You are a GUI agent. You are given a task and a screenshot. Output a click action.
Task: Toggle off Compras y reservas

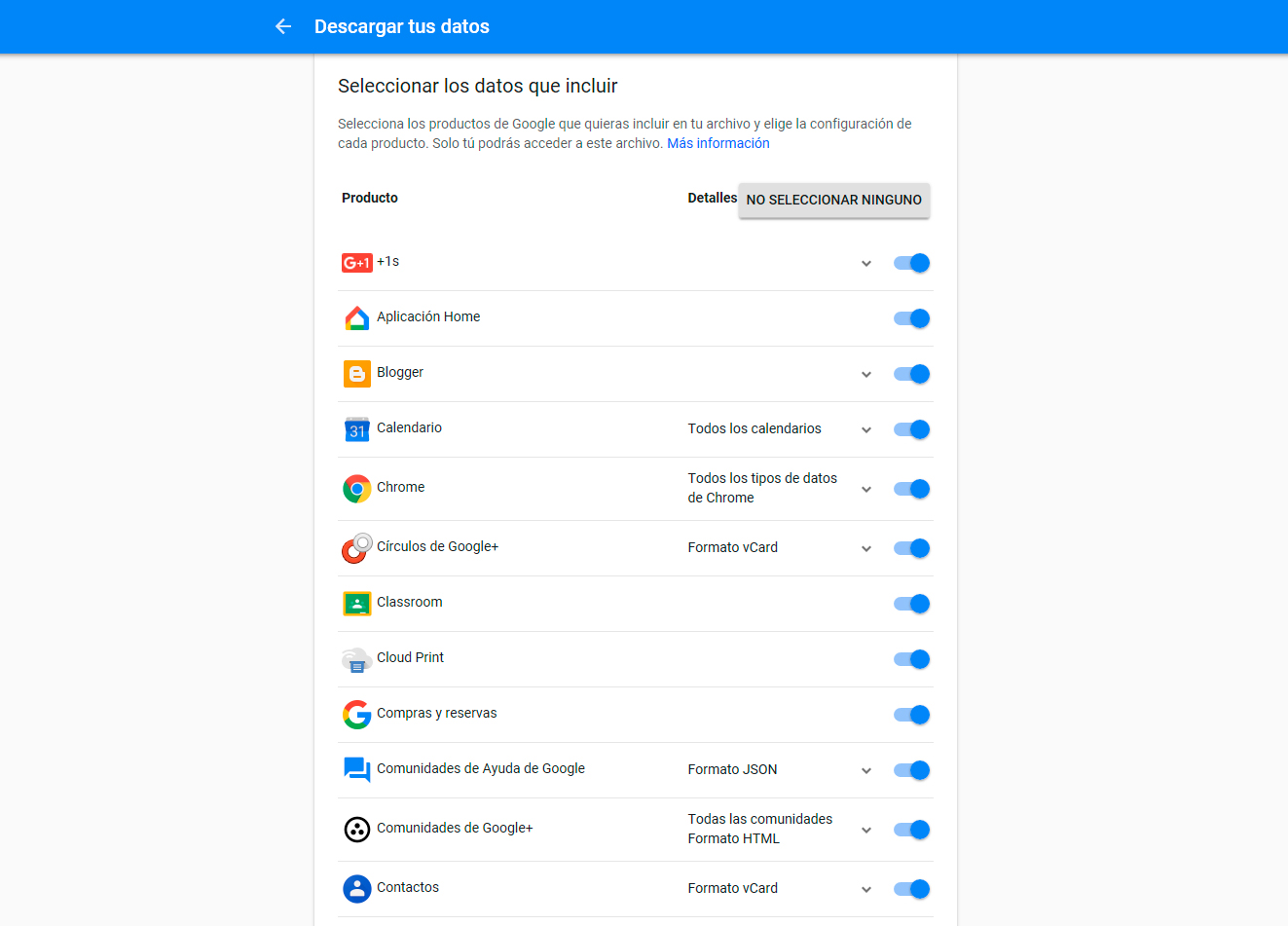pyautogui.click(x=912, y=715)
